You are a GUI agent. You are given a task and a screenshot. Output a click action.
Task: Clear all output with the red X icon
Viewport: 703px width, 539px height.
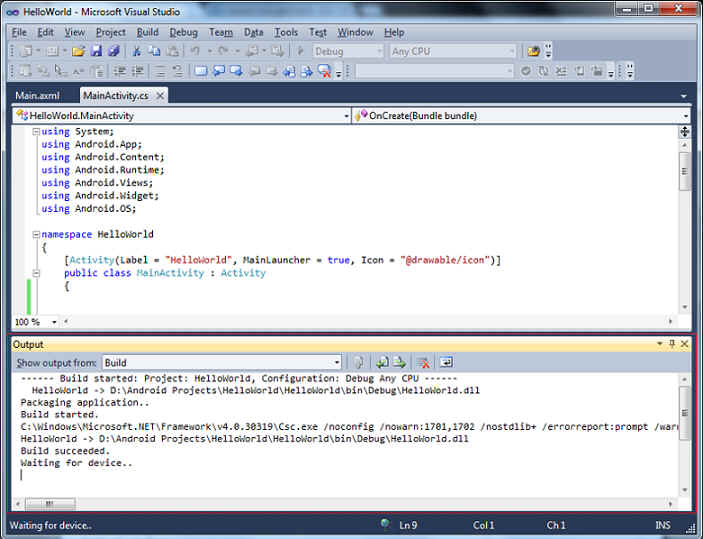423,362
